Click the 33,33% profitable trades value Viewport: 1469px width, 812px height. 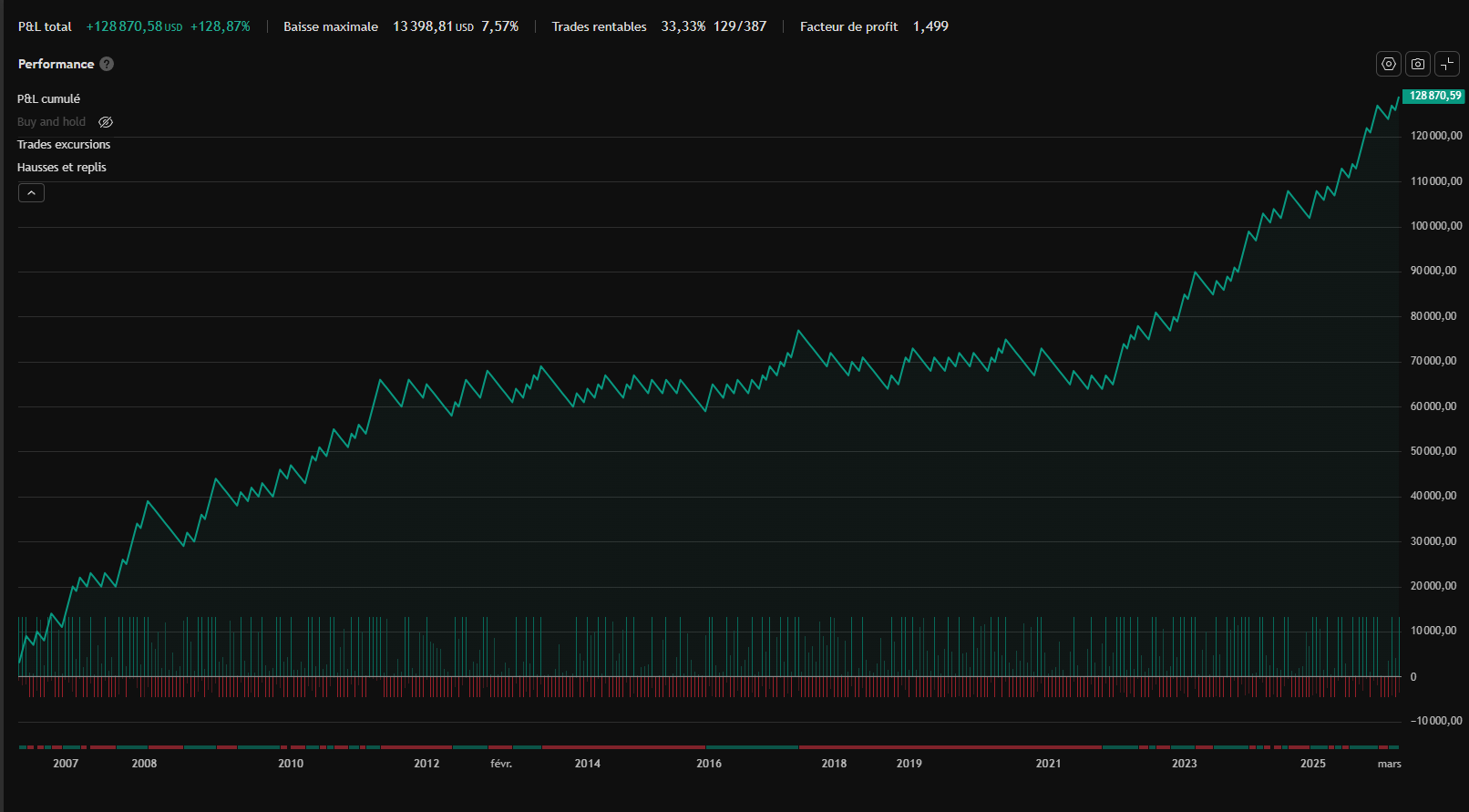click(683, 26)
